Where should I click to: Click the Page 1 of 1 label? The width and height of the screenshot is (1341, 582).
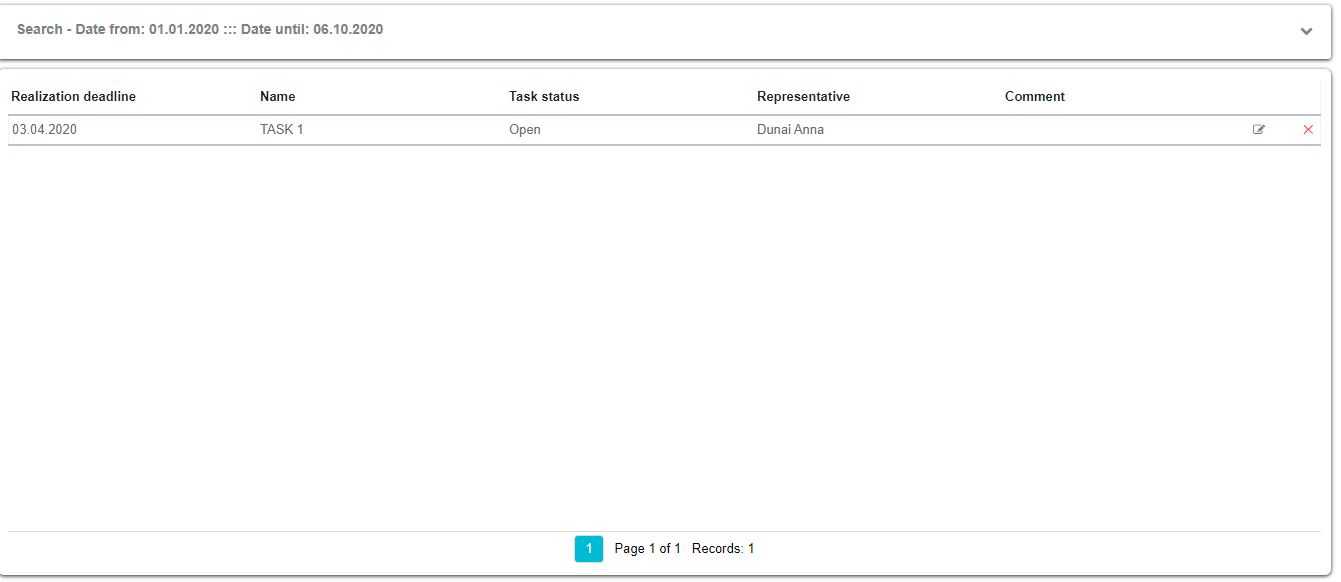647,549
